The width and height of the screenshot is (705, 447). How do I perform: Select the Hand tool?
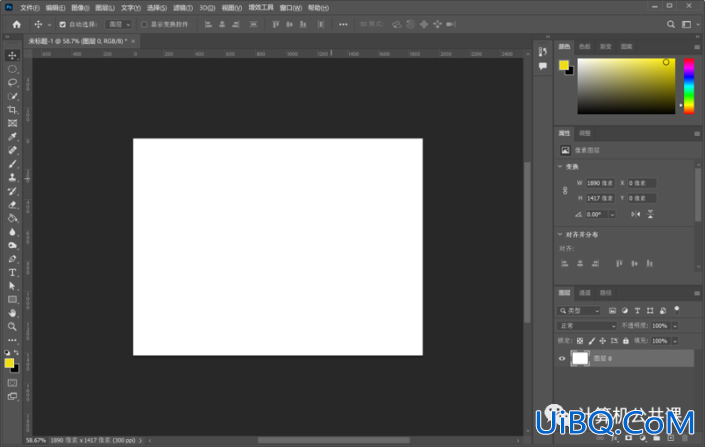pos(12,313)
